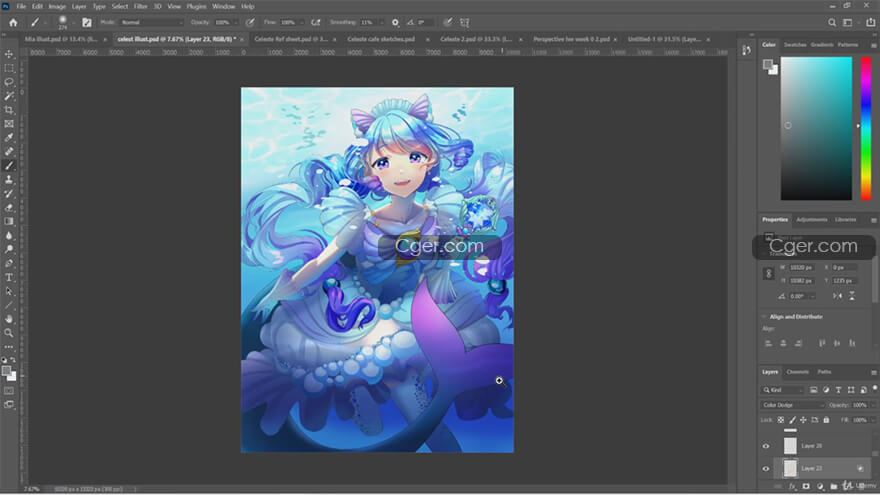This screenshot has width=880, height=495.
Task: Open the Image menu
Action: (57, 7)
